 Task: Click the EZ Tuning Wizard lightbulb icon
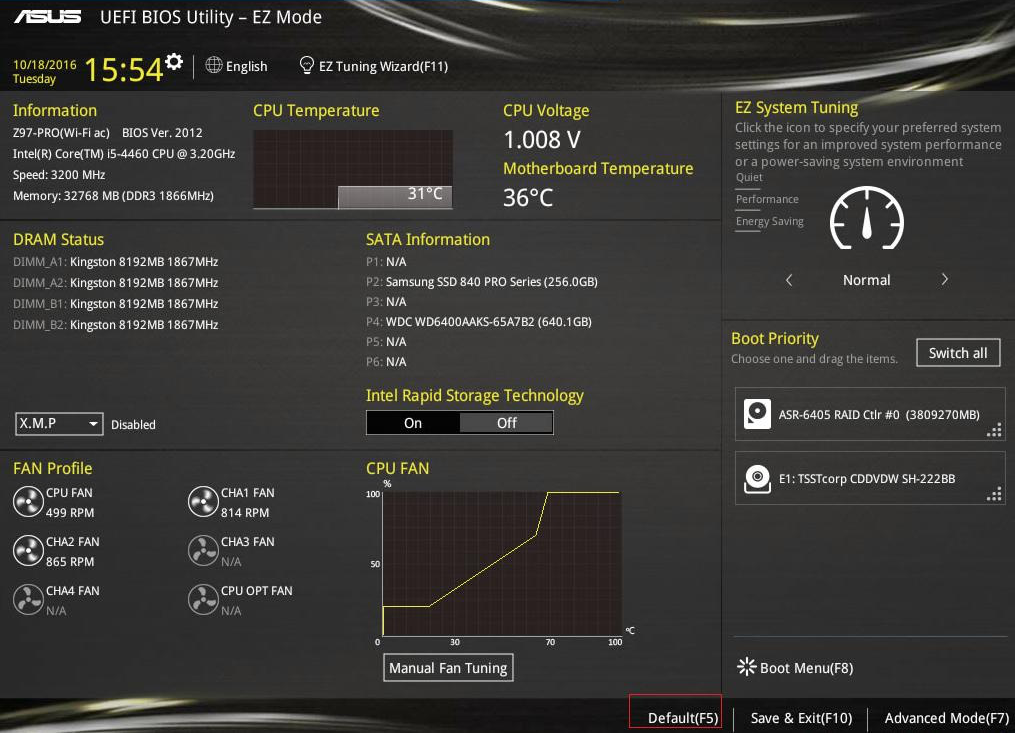[x=307, y=65]
